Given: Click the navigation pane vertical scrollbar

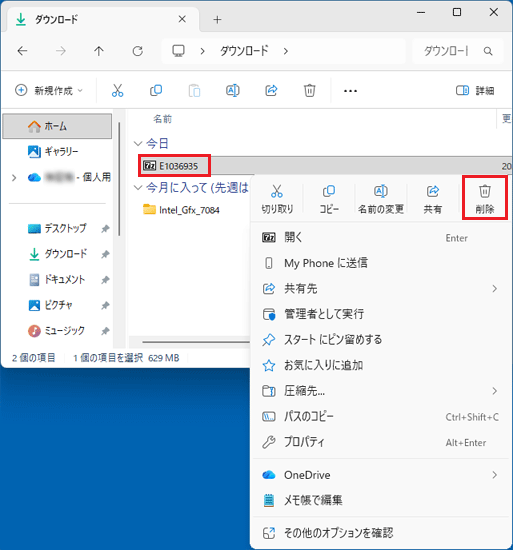Looking at the screenshot, I should tap(119, 179).
